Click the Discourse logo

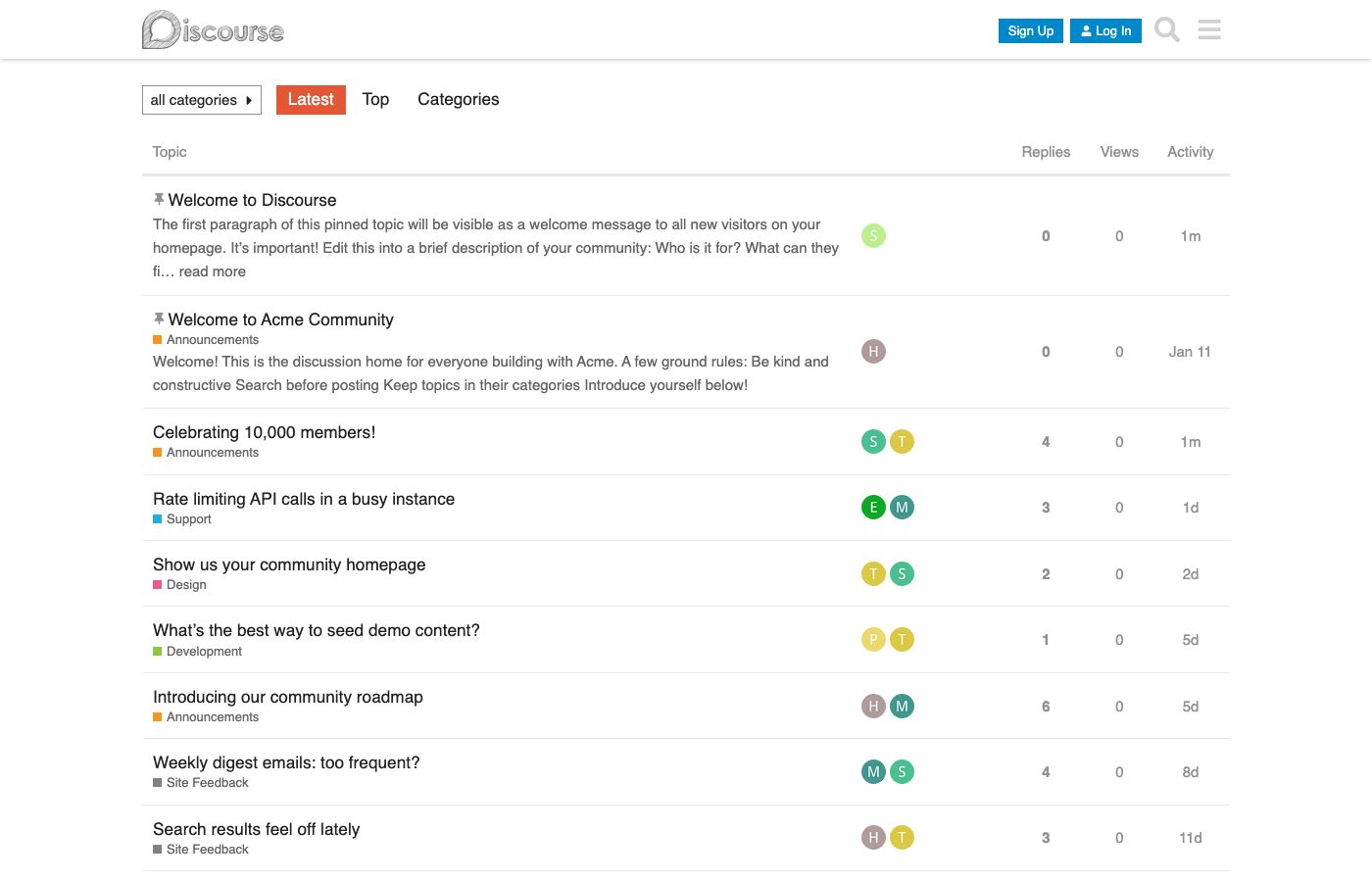click(213, 29)
